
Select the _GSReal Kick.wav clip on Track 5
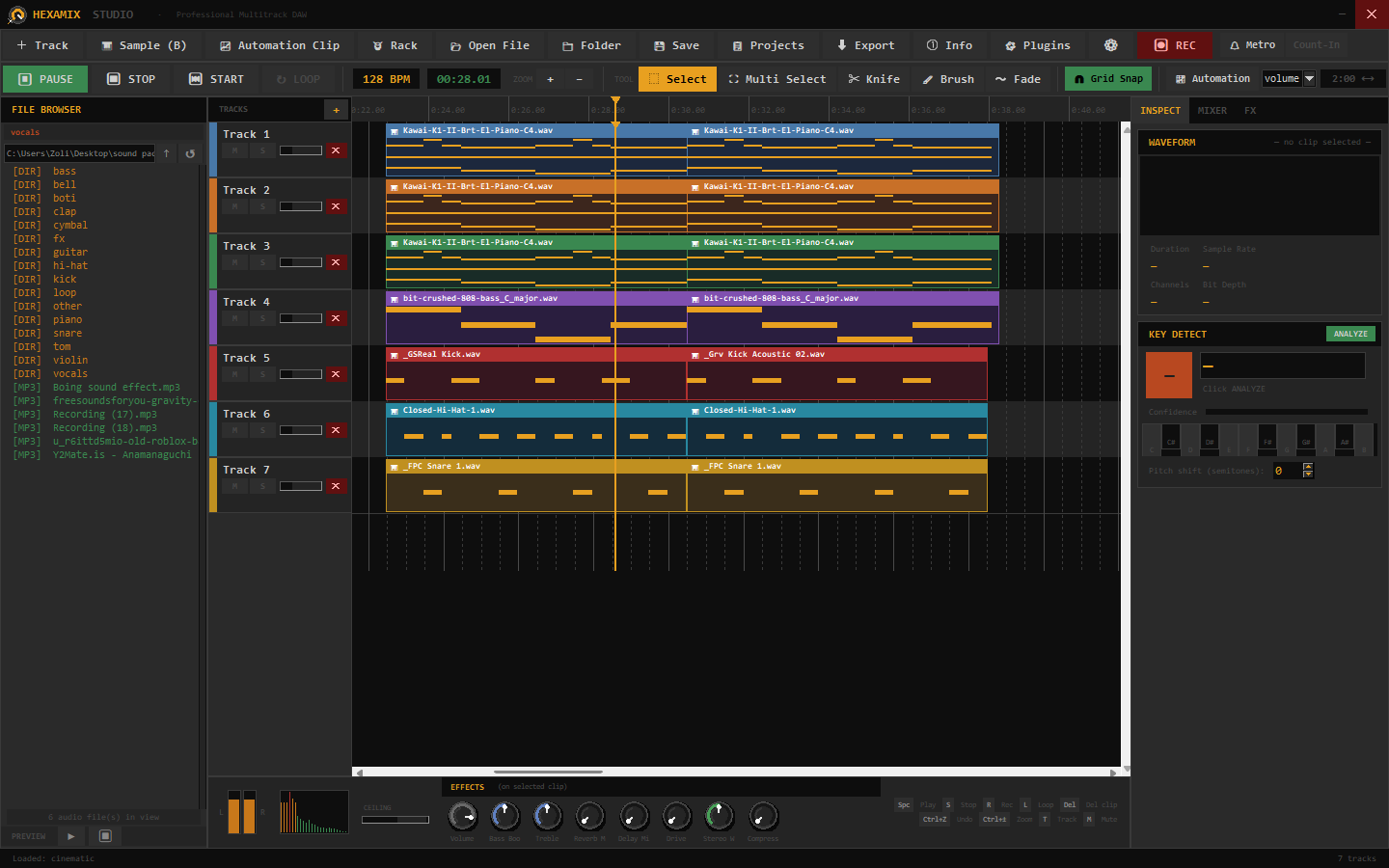(535, 373)
